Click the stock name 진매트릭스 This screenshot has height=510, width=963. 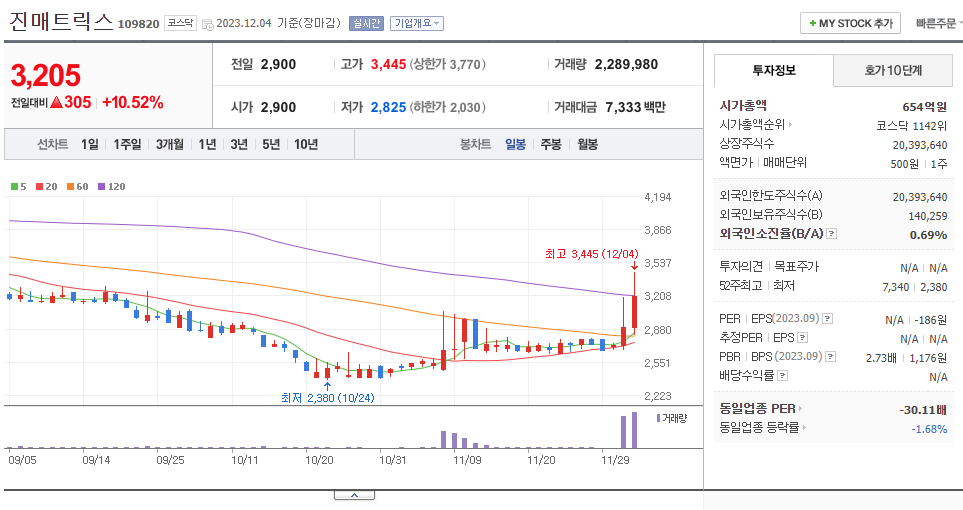point(61,22)
